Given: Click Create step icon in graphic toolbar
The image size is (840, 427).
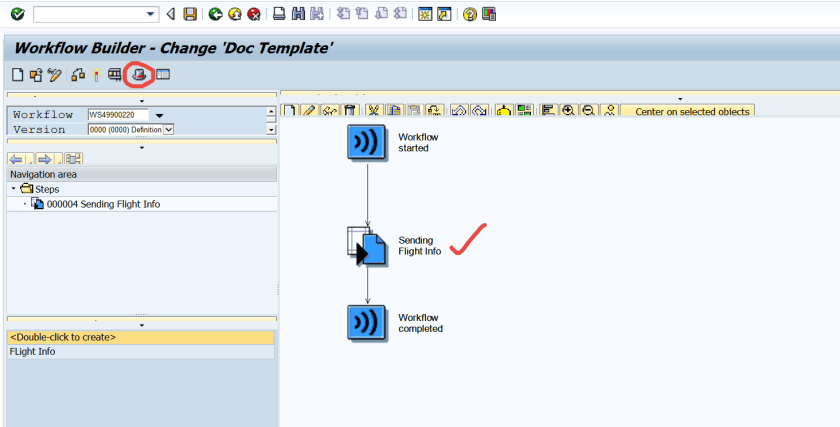Looking at the screenshot, I should click(x=289, y=110).
